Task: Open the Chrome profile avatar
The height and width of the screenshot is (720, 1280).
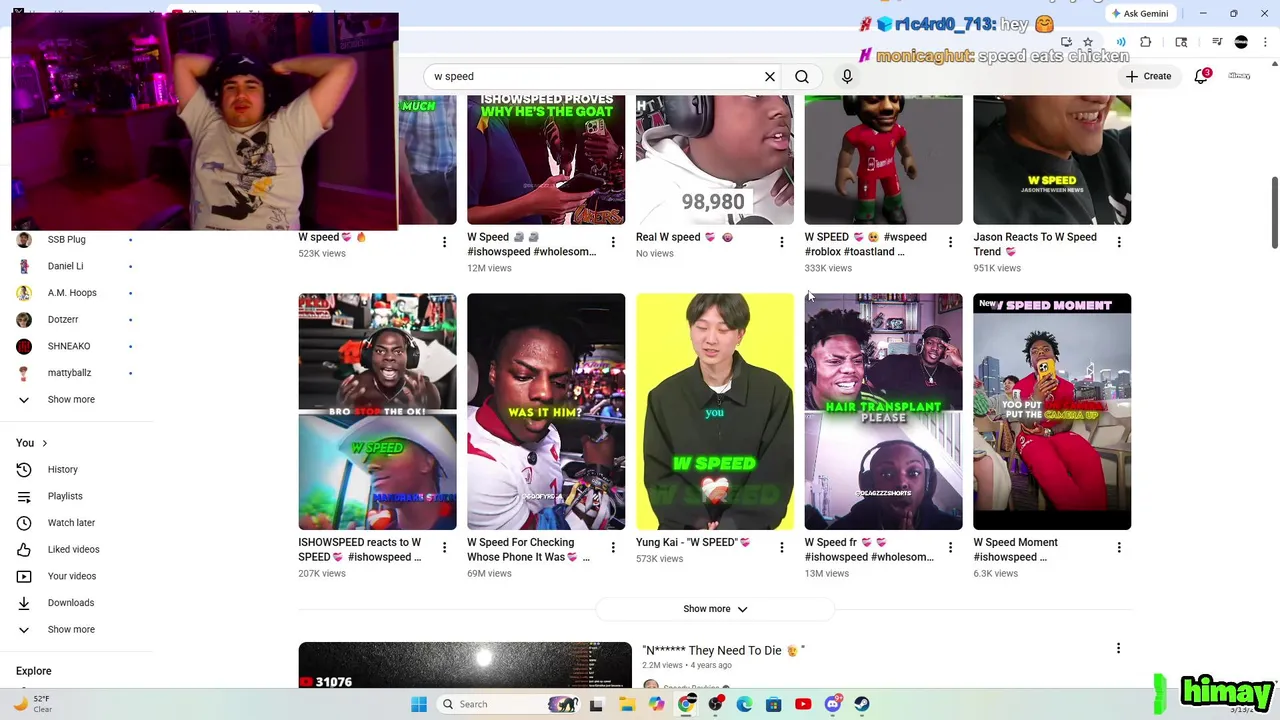Action: point(1241,42)
